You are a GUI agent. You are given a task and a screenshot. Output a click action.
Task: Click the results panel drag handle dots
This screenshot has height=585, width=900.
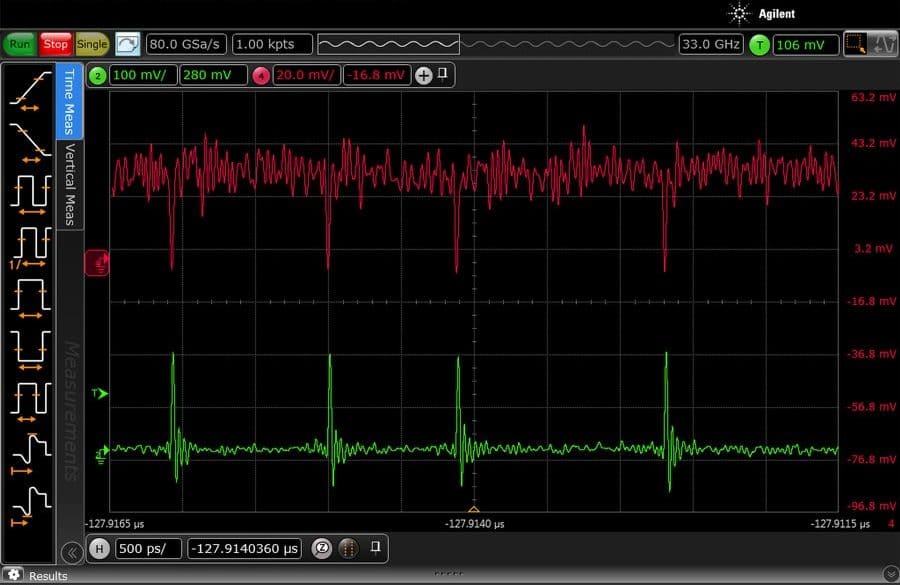pyautogui.click(x=448, y=573)
